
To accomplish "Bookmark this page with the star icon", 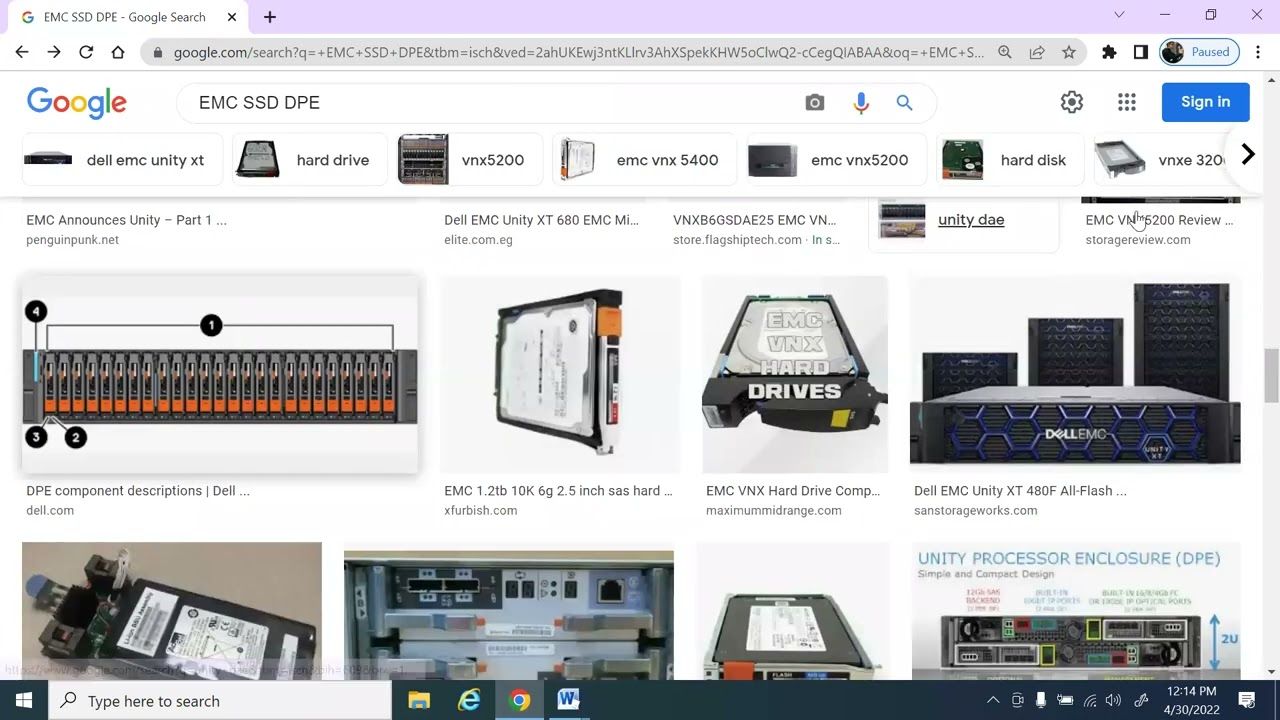I will 1069,52.
